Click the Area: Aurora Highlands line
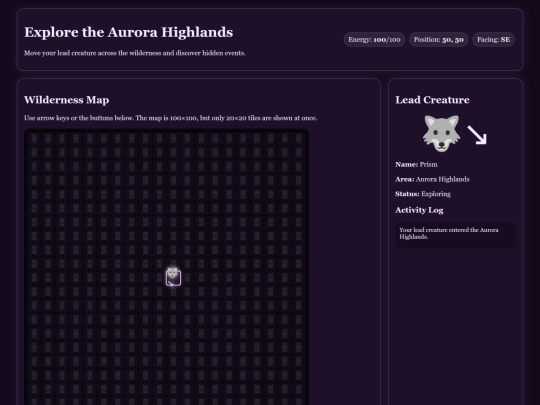540x405 pixels. pos(432,179)
